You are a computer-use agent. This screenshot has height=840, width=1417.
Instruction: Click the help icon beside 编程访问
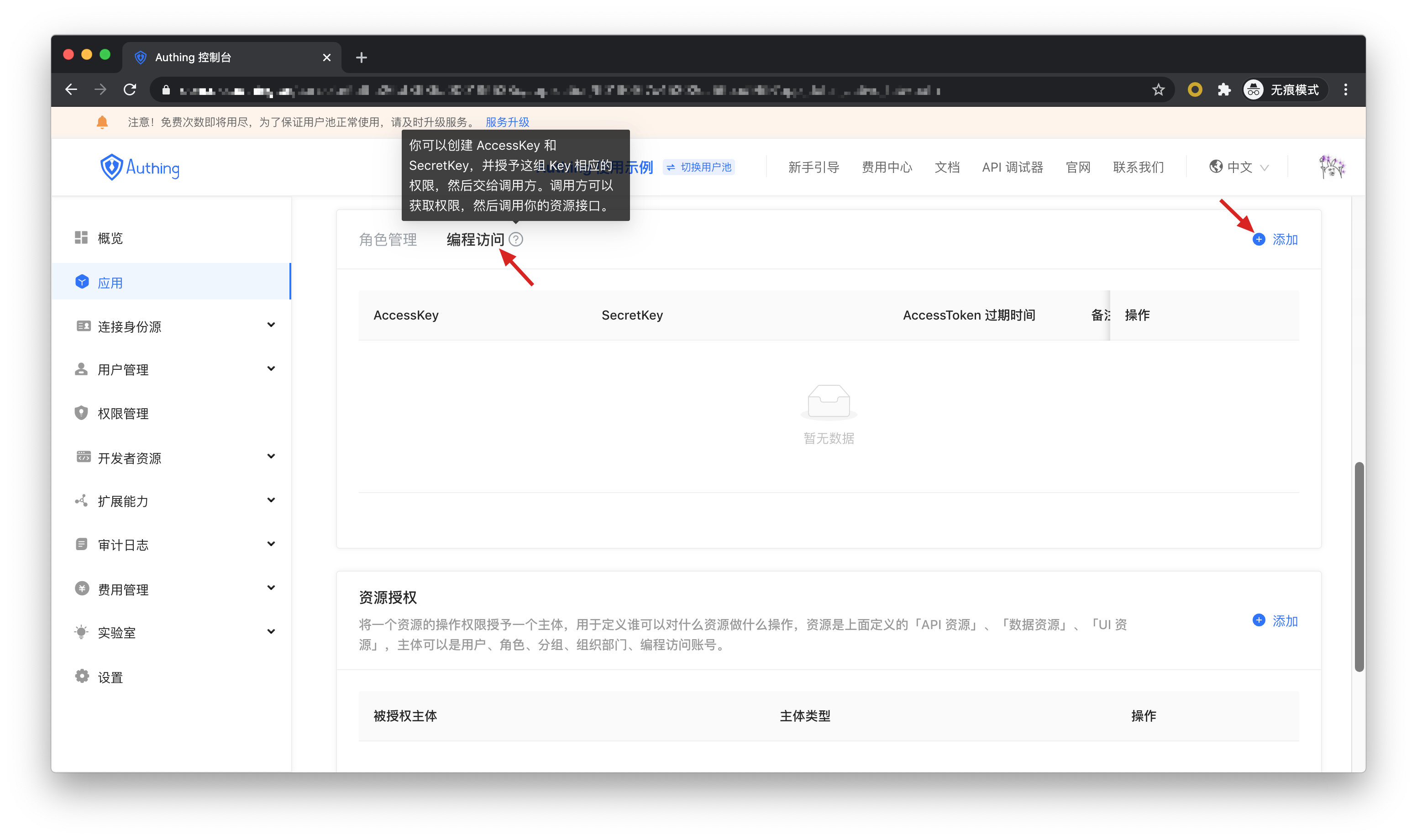[x=515, y=239]
